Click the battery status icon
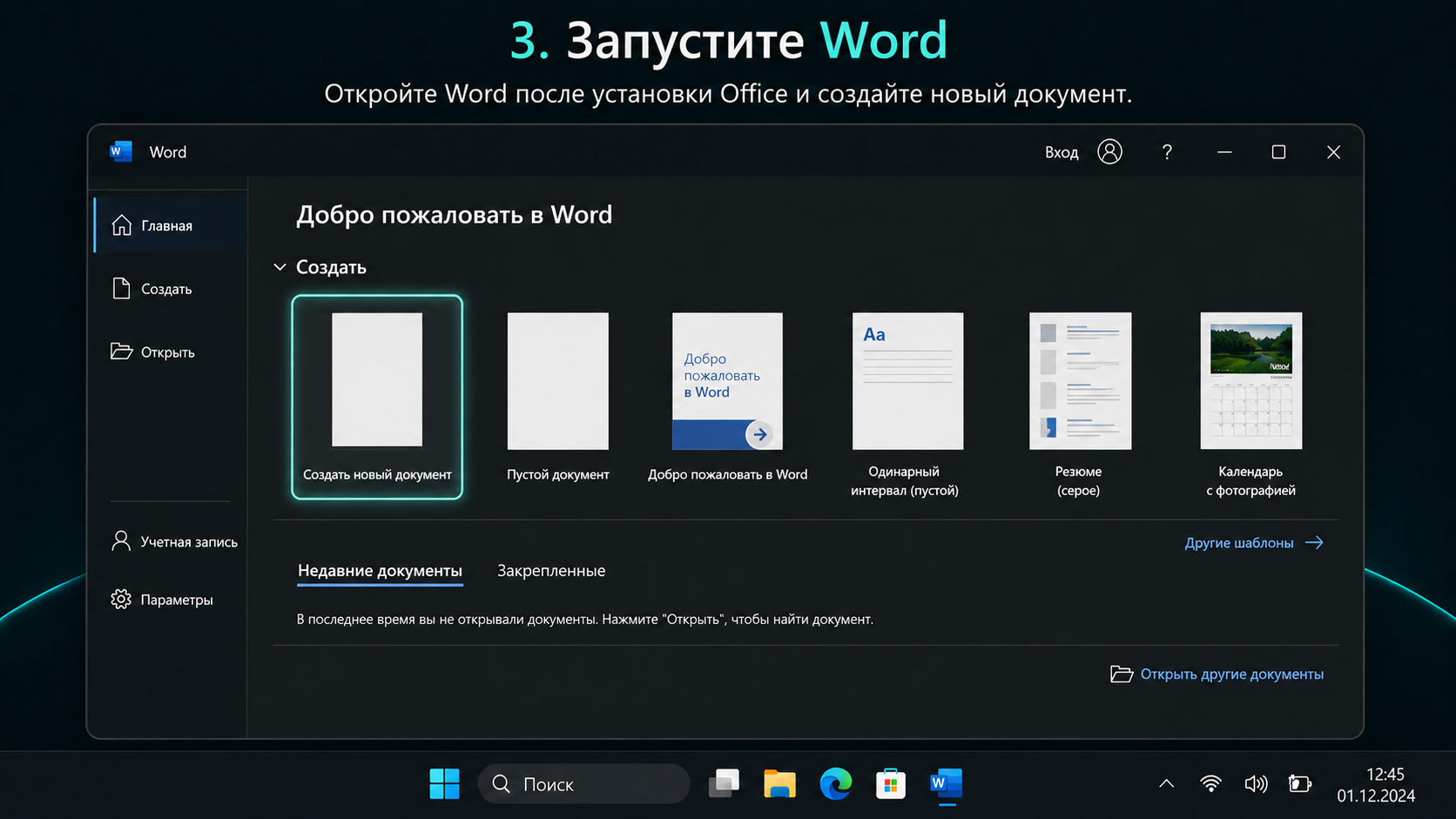Screen dimensions: 1456x819 click(1300, 784)
